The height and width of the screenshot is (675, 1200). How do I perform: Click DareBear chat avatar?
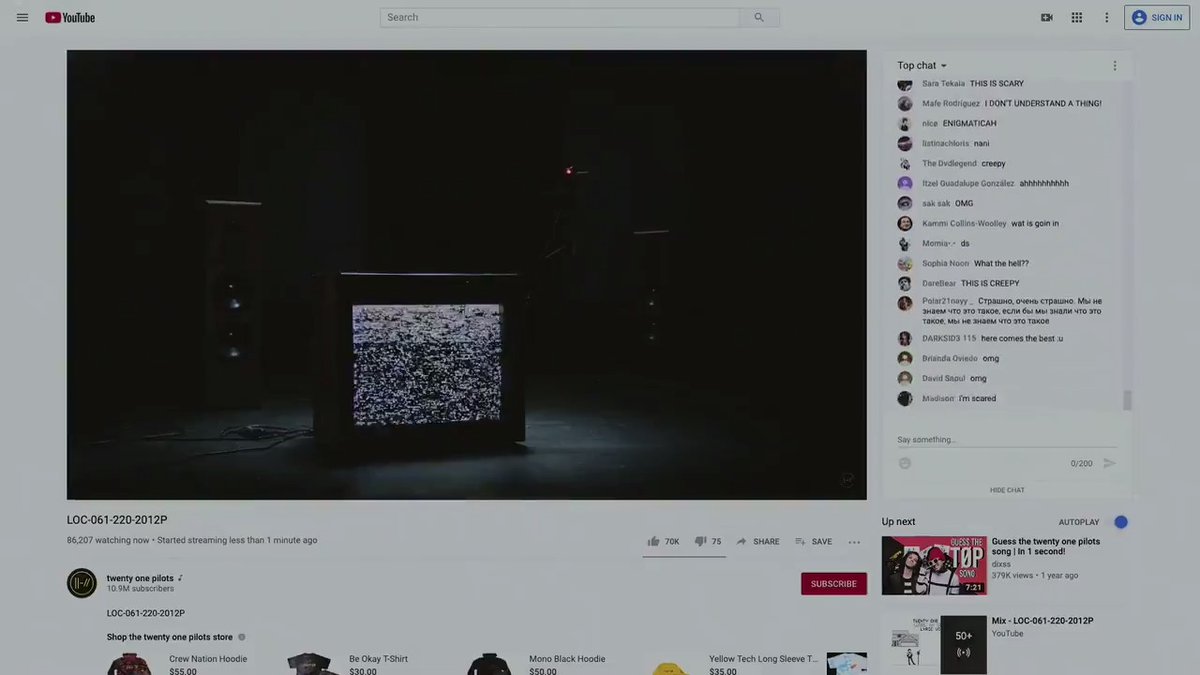905,284
